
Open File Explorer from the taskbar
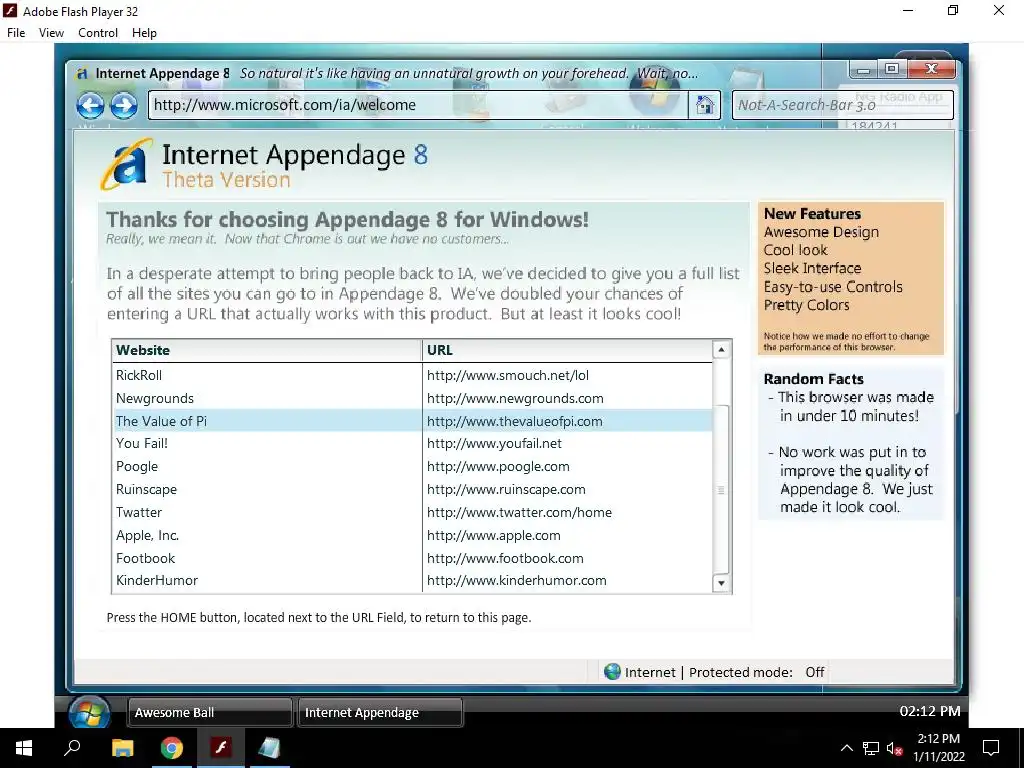tap(122, 748)
